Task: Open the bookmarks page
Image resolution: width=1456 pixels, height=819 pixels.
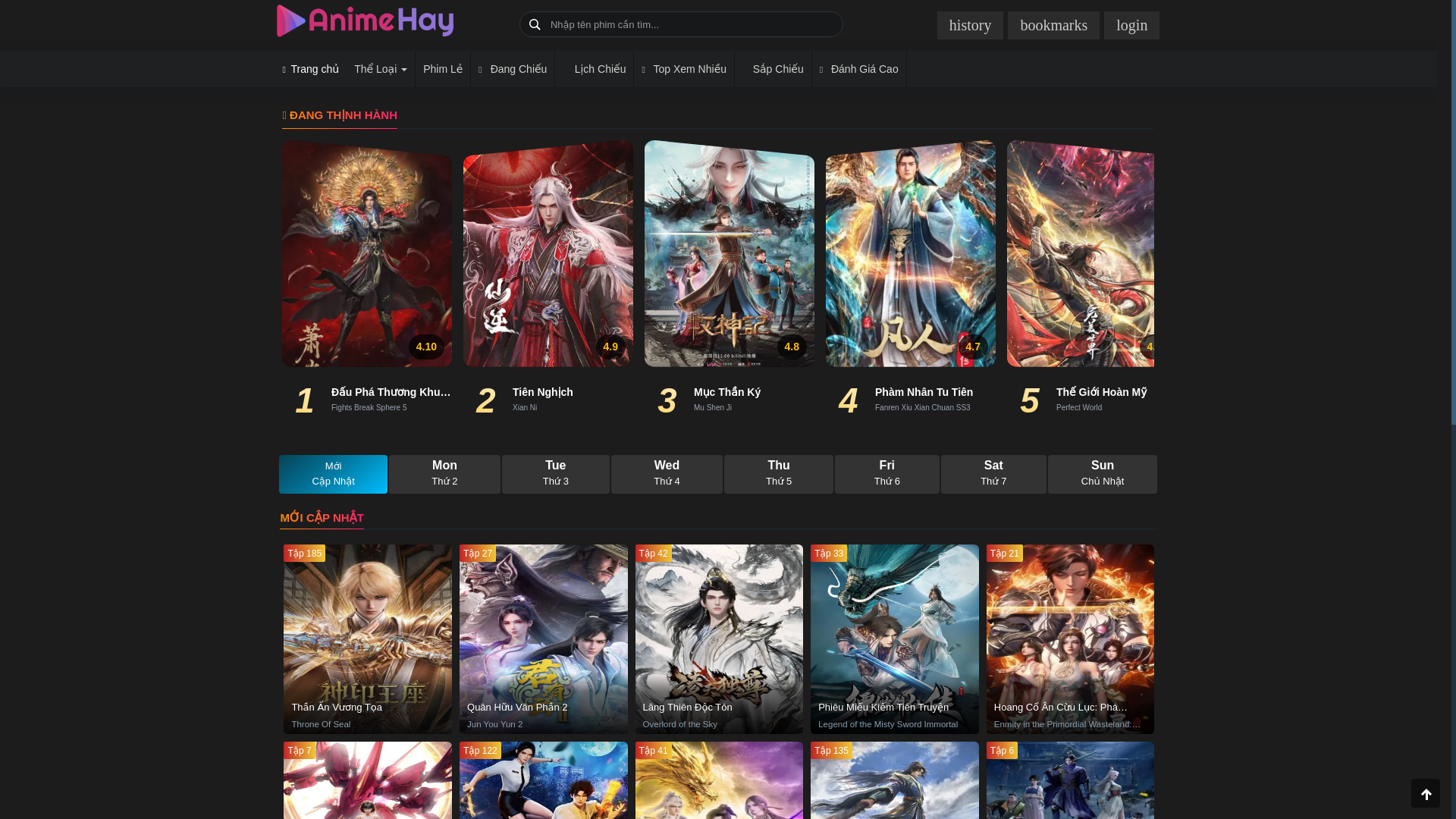Action: 1053,25
